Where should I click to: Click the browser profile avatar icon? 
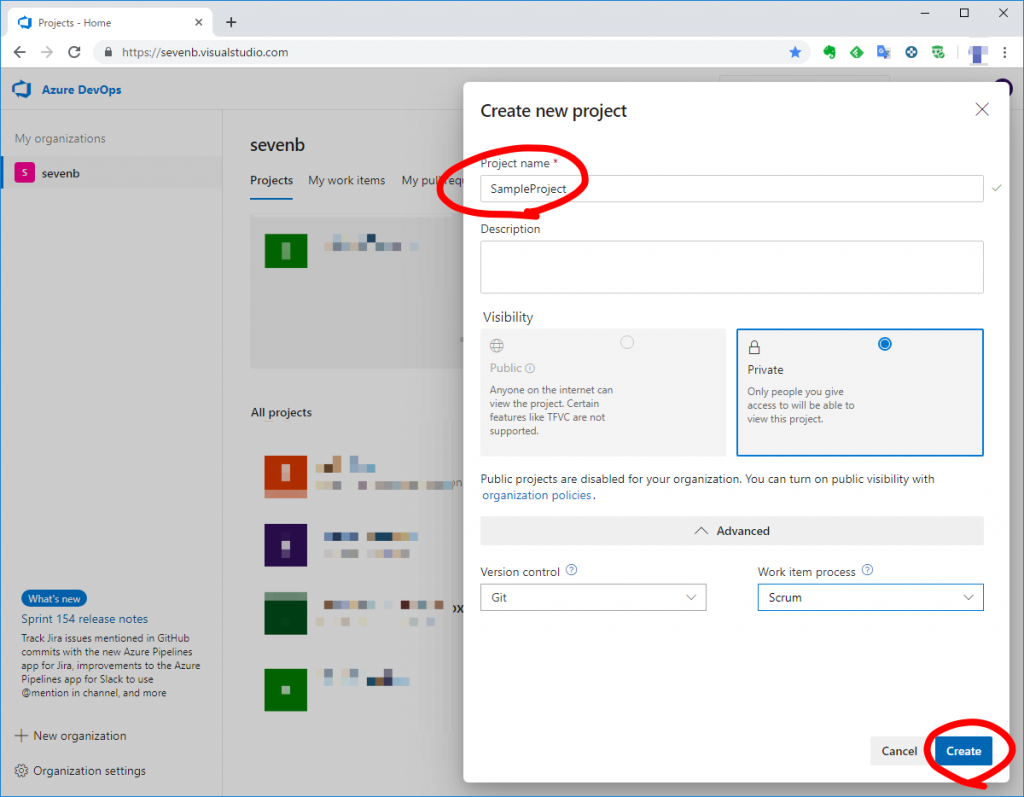click(978, 54)
